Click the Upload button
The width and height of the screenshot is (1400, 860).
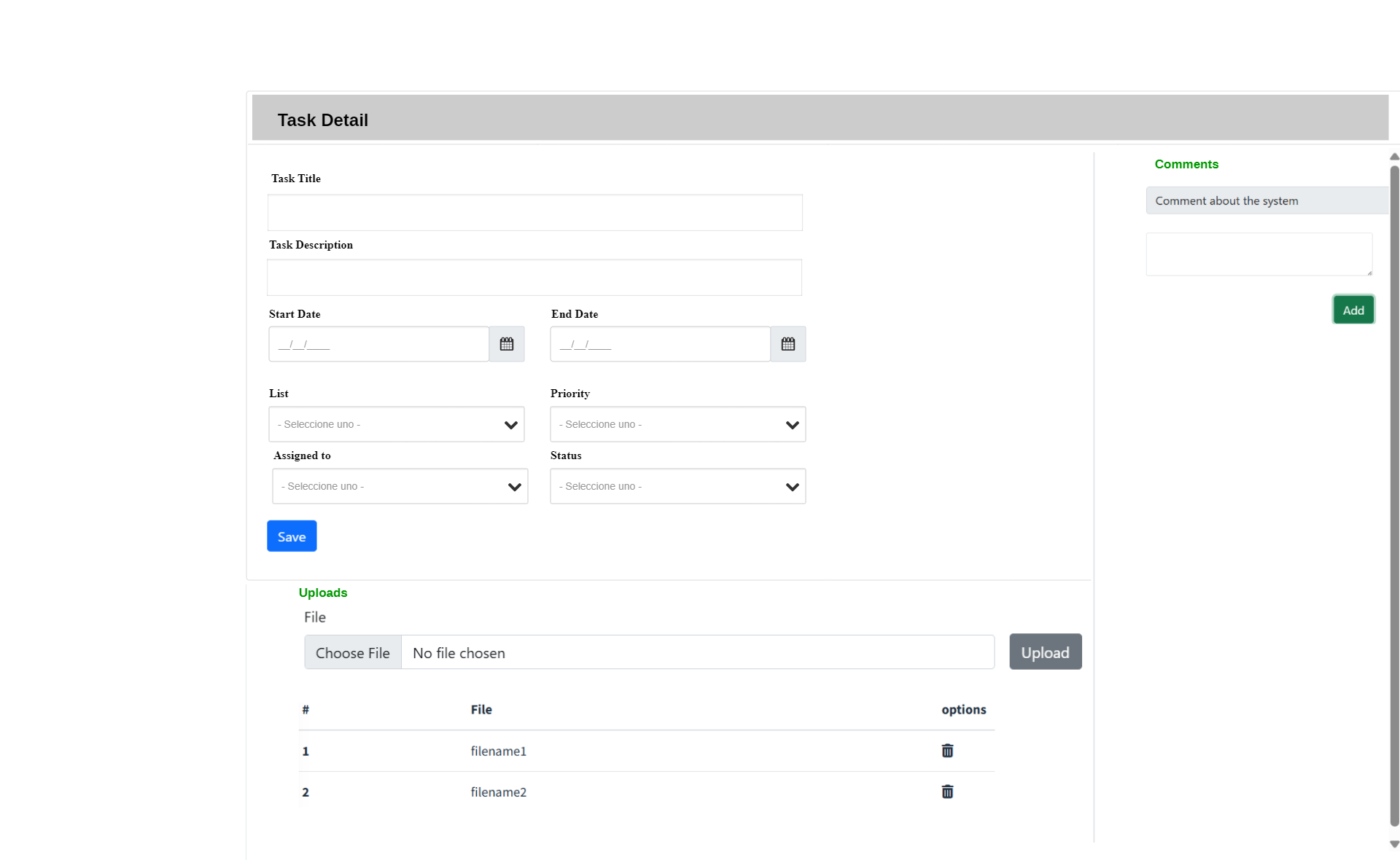click(1045, 652)
